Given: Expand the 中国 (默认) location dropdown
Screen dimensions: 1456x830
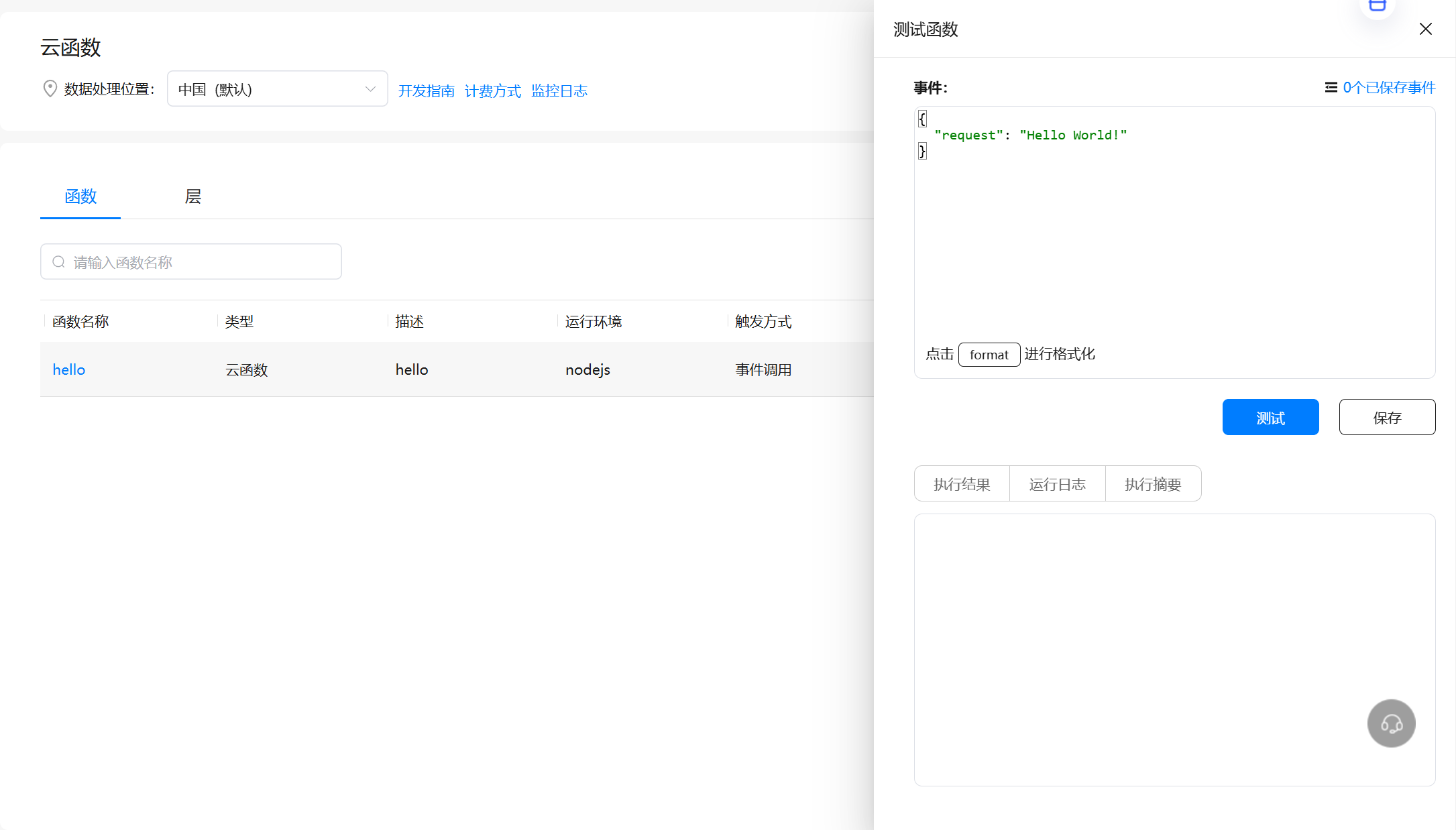Looking at the screenshot, I should [x=278, y=88].
